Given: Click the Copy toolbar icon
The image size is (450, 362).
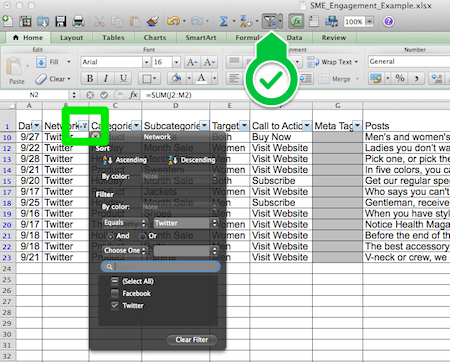Looking at the screenshot, I should (117, 21).
